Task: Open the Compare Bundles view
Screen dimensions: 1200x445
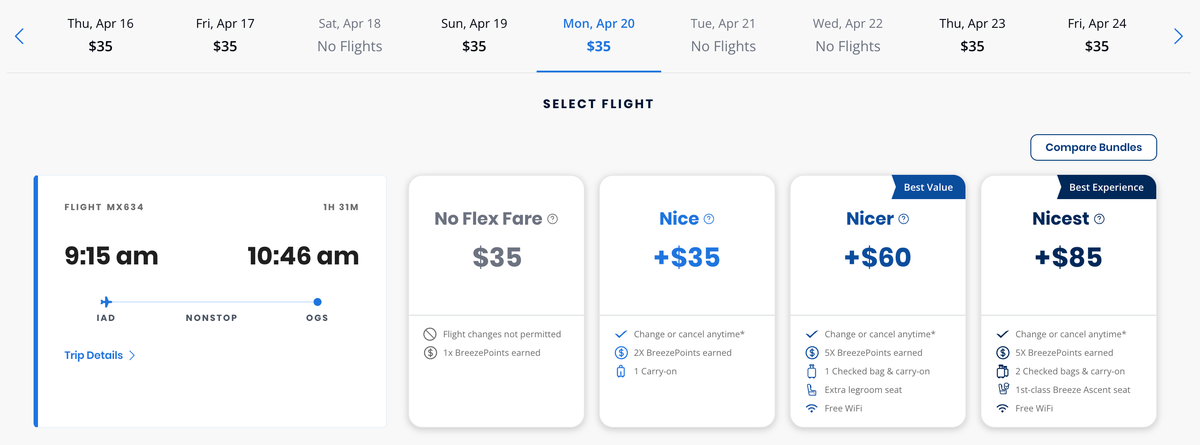Action: [x=1093, y=147]
